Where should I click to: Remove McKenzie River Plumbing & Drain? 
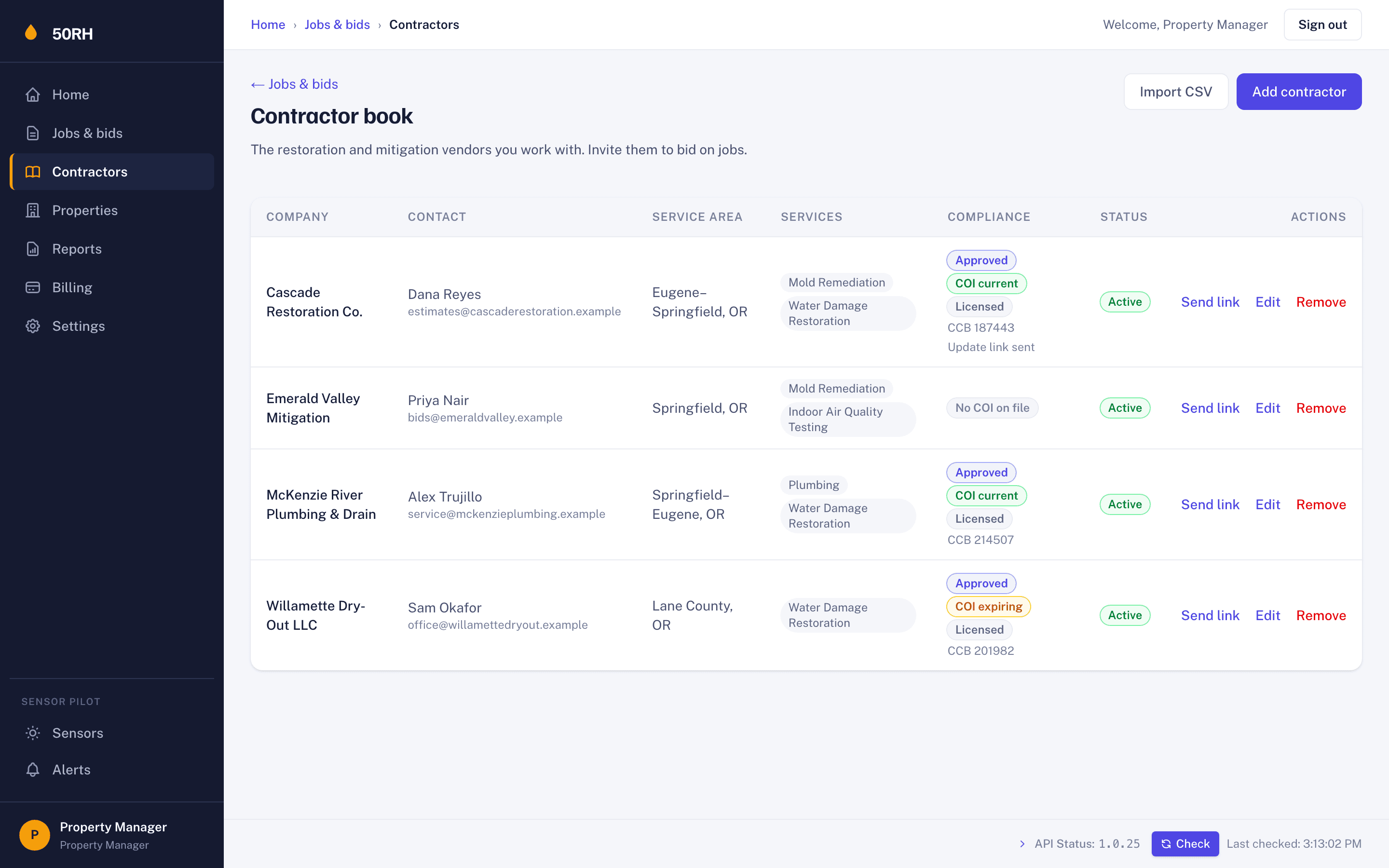pyautogui.click(x=1321, y=504)
